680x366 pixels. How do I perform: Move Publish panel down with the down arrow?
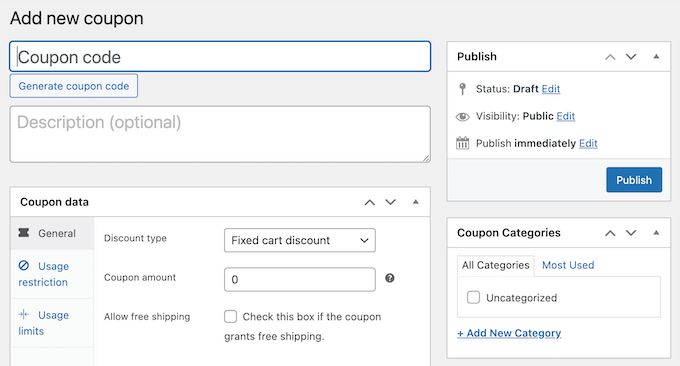coord(631,57)
